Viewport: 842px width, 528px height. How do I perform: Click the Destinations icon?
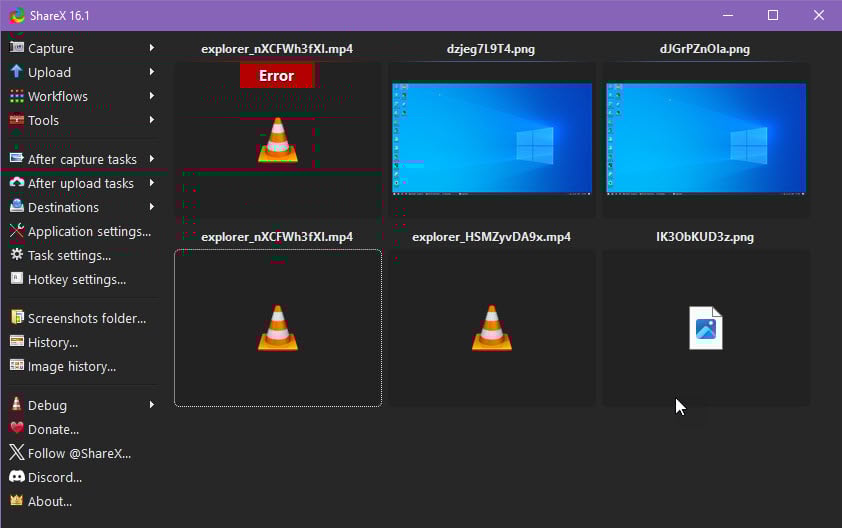[17, 206]
